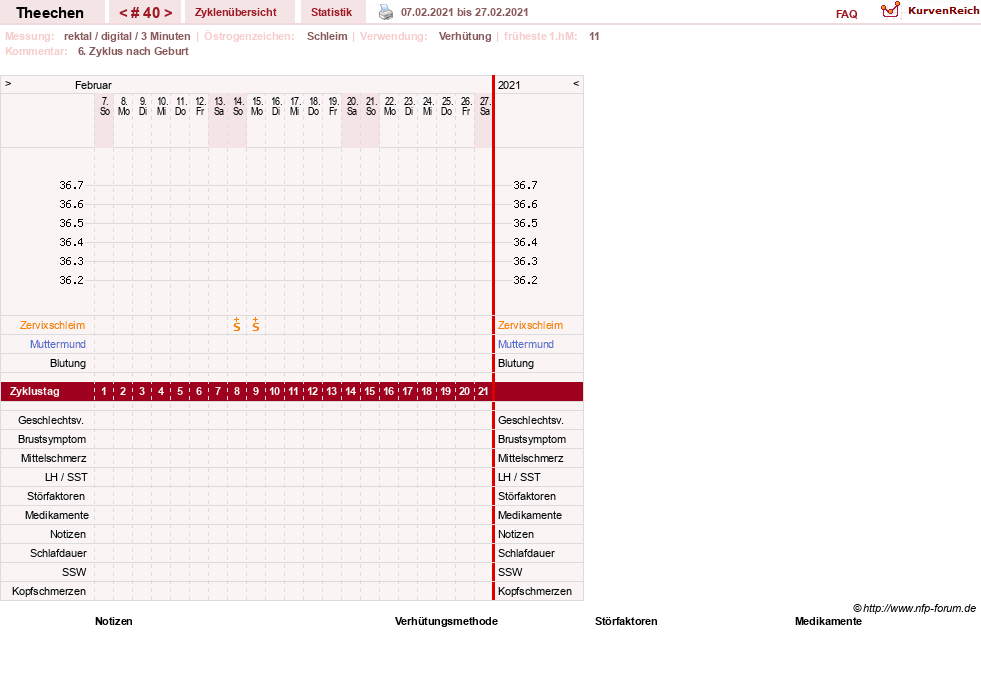
Task: Click the S+ mucus symbol on cycle day 9
Action: coord(256,325)
